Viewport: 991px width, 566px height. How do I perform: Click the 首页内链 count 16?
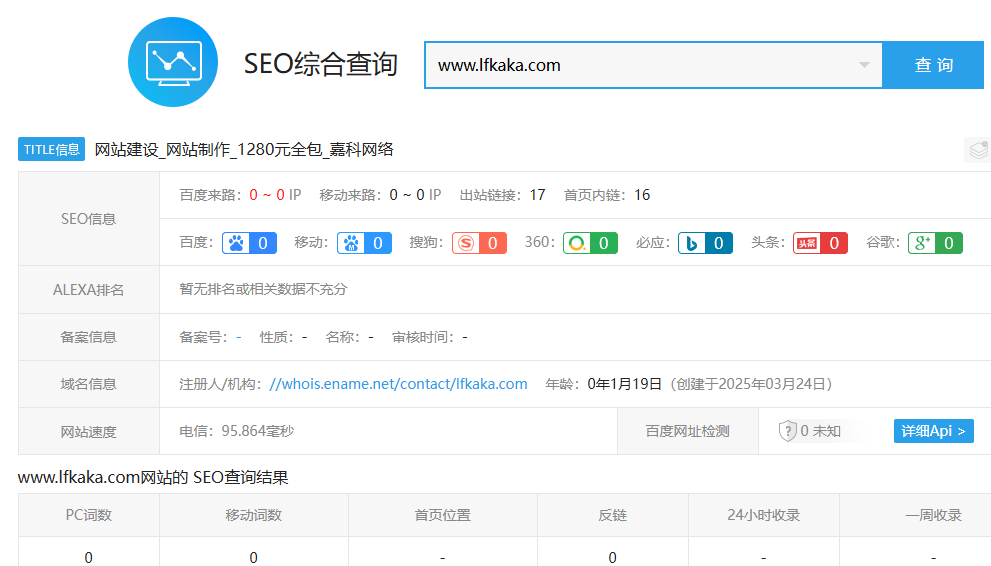[x=642, y=195]
